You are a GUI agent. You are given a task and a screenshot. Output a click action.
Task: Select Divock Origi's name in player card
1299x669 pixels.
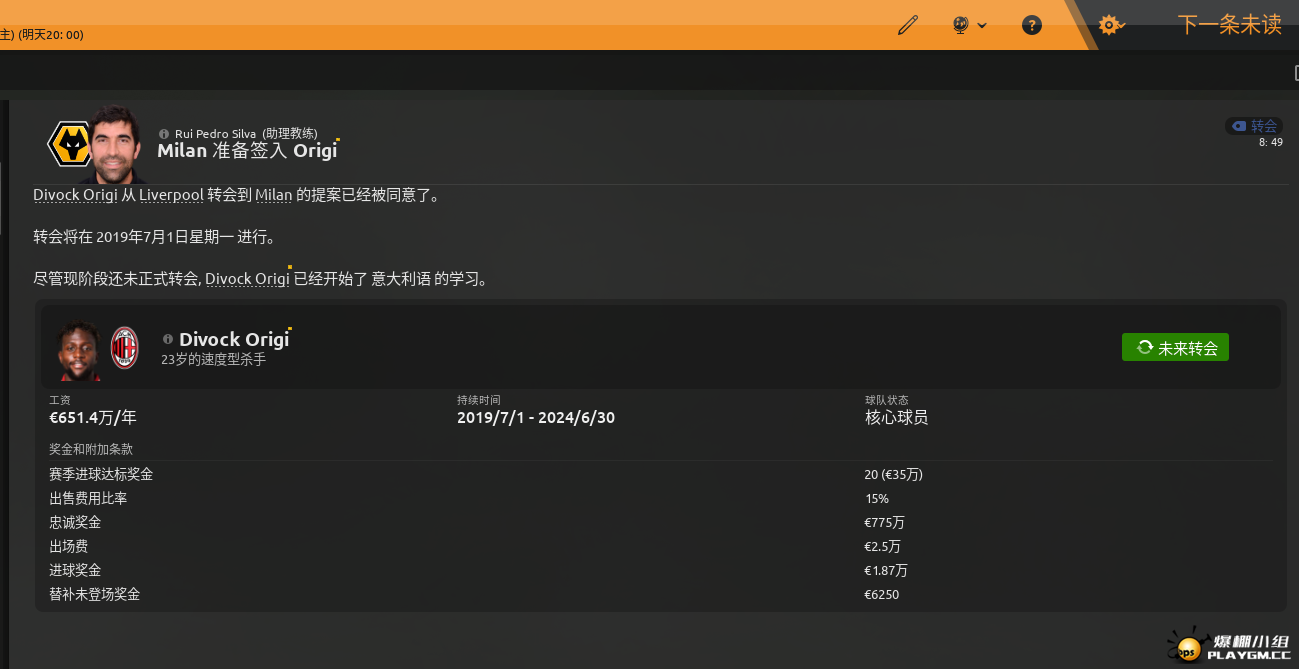point(234,340)
